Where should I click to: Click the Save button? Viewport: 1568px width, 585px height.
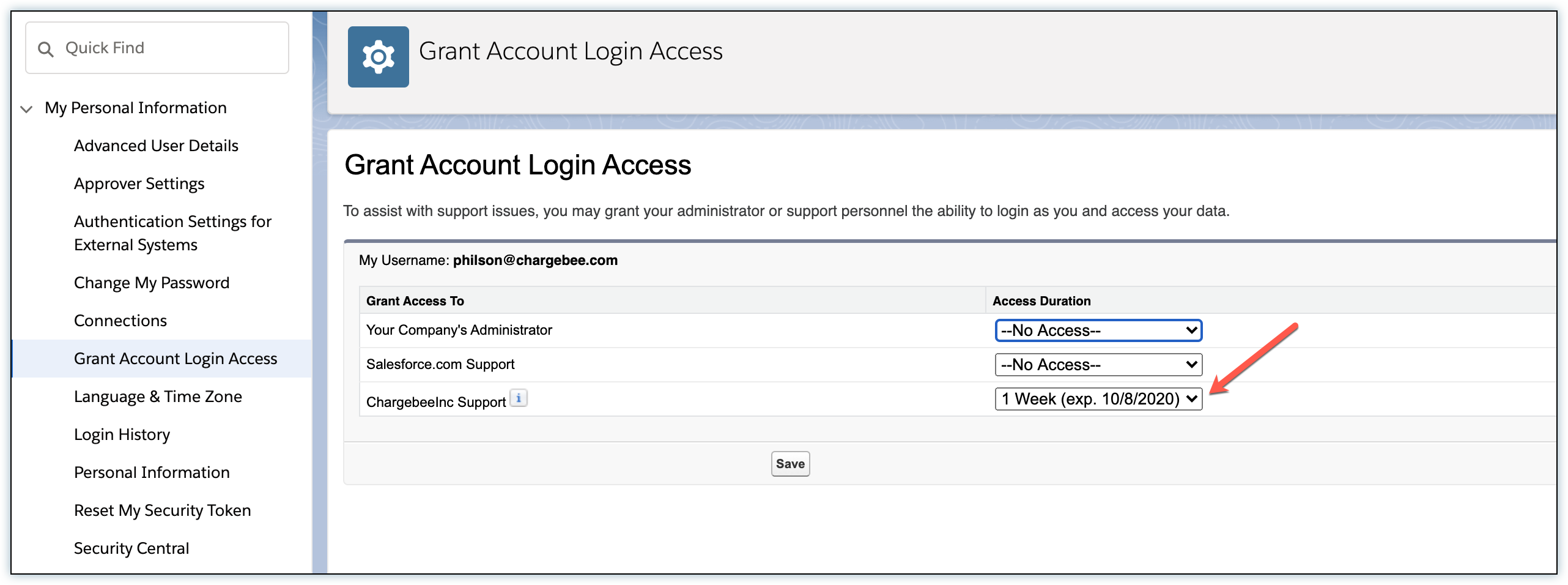coord(790,464)
